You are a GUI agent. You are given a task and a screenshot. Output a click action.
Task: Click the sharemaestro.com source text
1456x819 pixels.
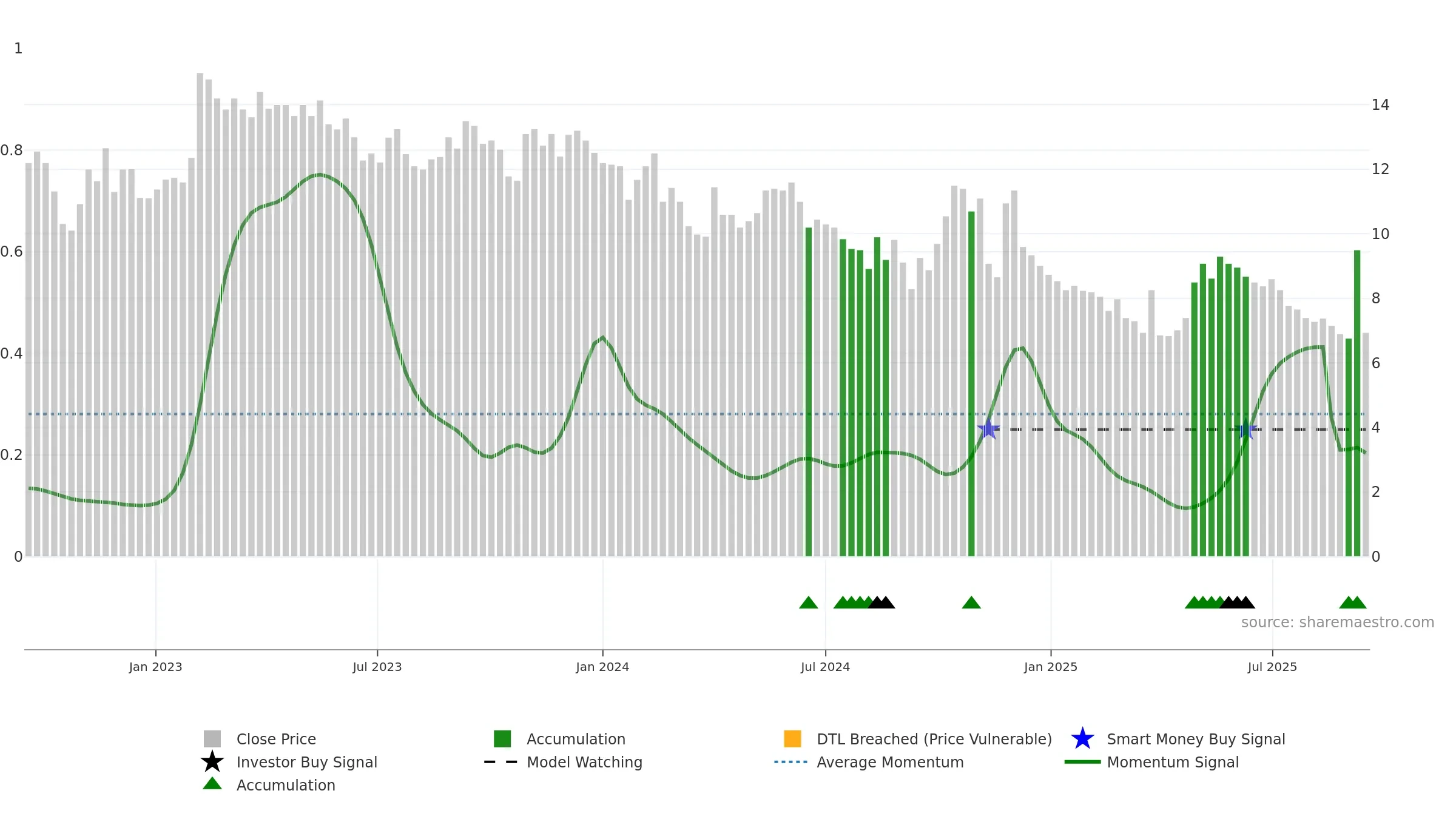(x=1338, y=622)
